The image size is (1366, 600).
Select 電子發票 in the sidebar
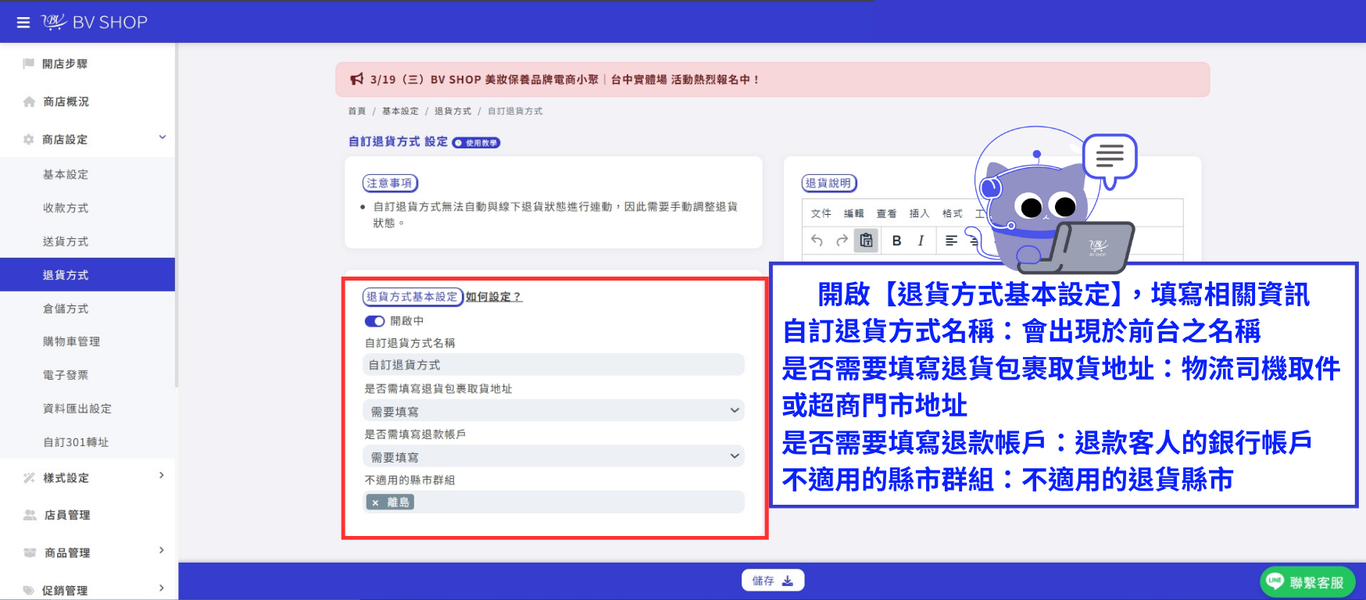coord(66,375)
